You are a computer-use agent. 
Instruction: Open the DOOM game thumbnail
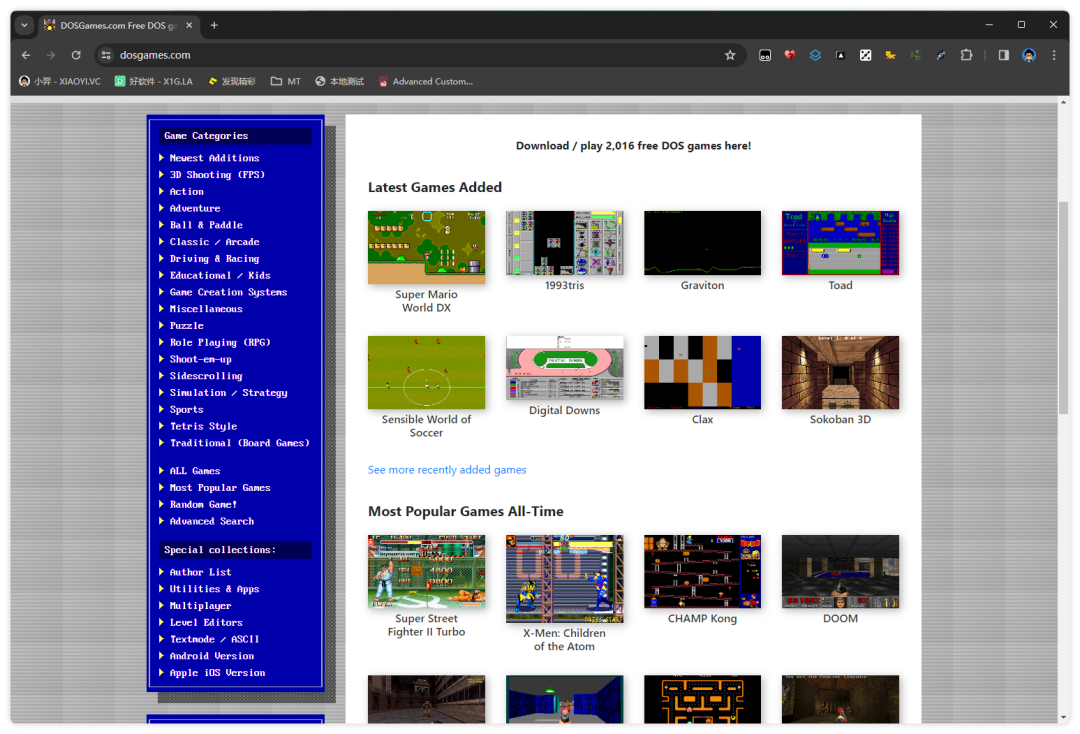pyautogui.click(x=840, y=571)
